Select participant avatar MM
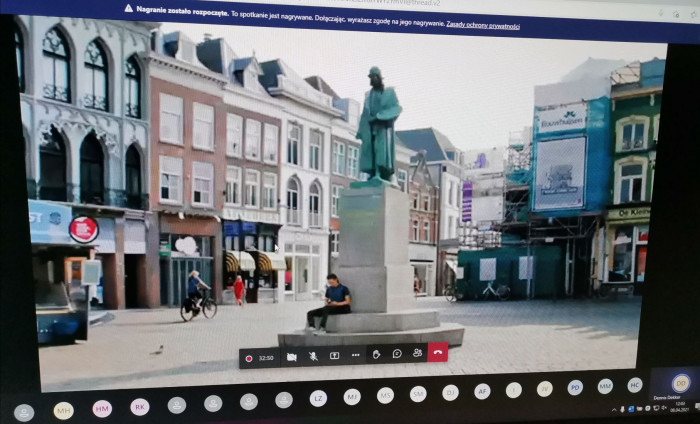The width and height of the screenshot is (700, 424). click(605, 386)
